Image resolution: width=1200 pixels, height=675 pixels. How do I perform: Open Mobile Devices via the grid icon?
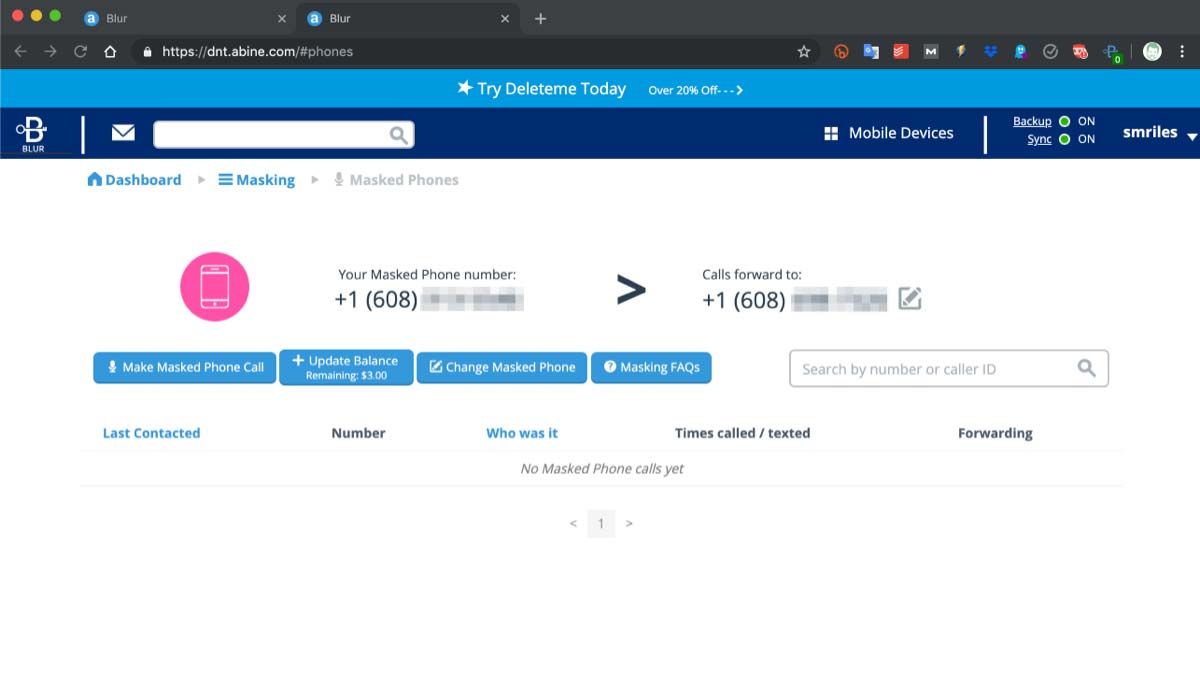(832, 132)
